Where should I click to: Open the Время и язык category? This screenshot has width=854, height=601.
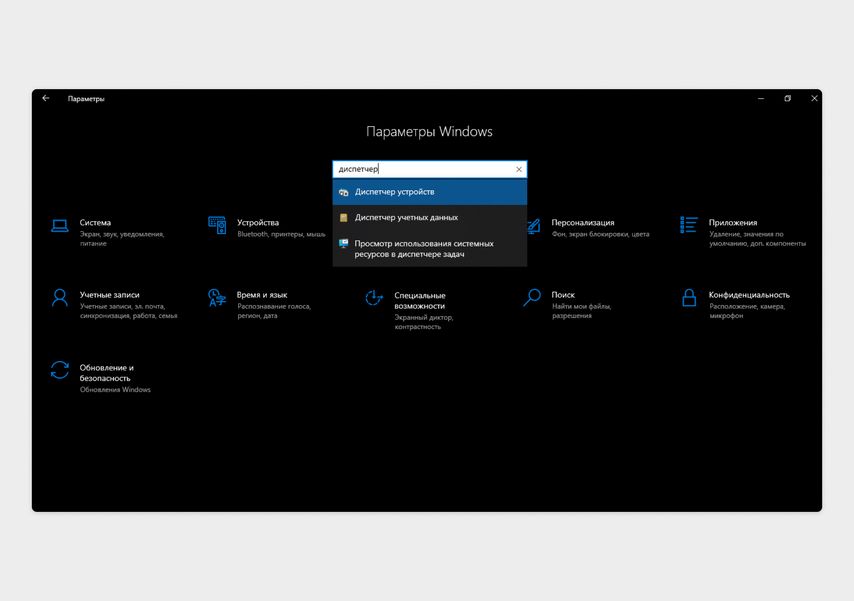point(262,295)
